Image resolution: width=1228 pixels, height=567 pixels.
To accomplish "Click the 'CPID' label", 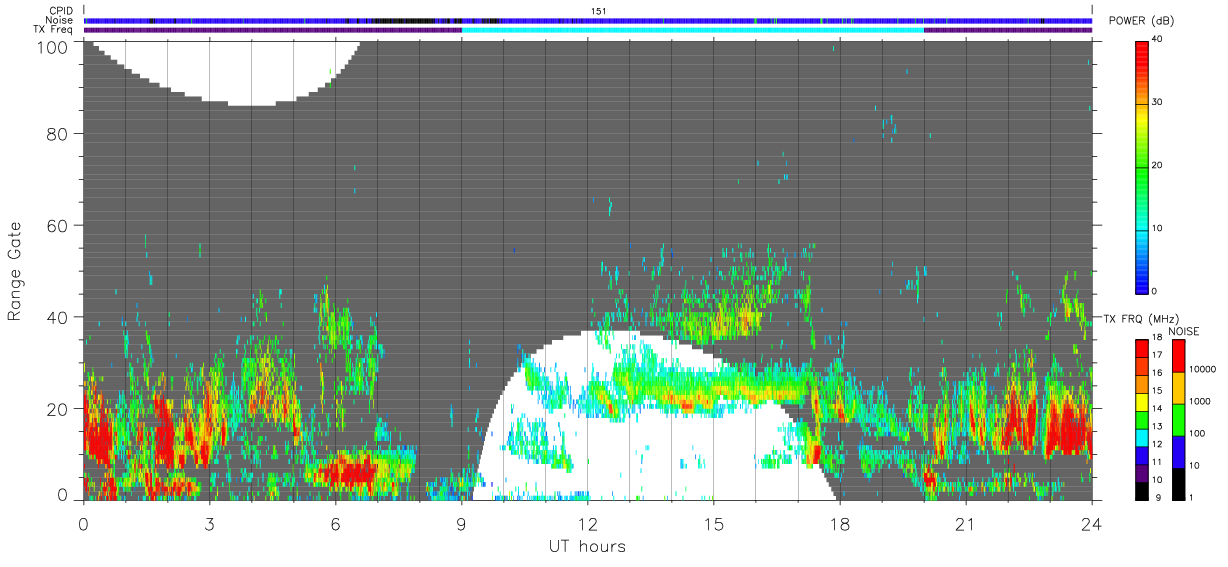I will tap(62, 10).
